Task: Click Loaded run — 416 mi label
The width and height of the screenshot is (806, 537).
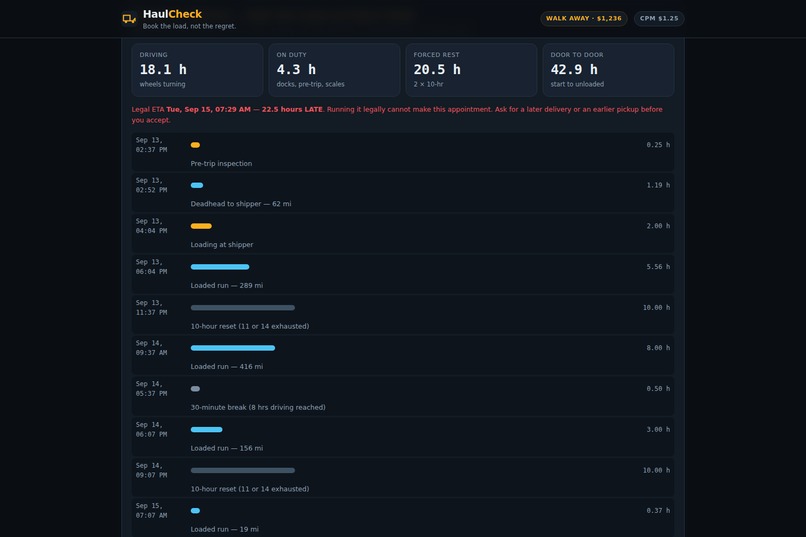Action: pyautogui.click(x=227, y=366)
